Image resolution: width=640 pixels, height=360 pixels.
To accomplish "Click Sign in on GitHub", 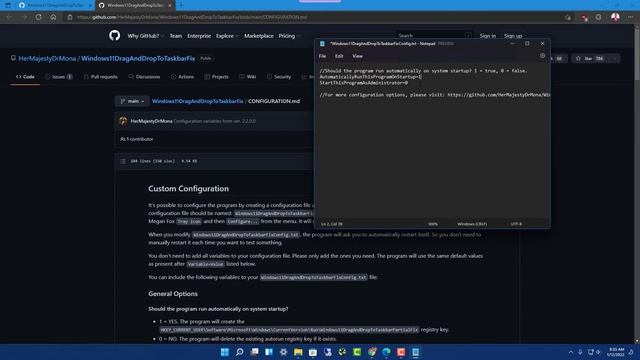I will pyautogui.click(x=488, y=36).
